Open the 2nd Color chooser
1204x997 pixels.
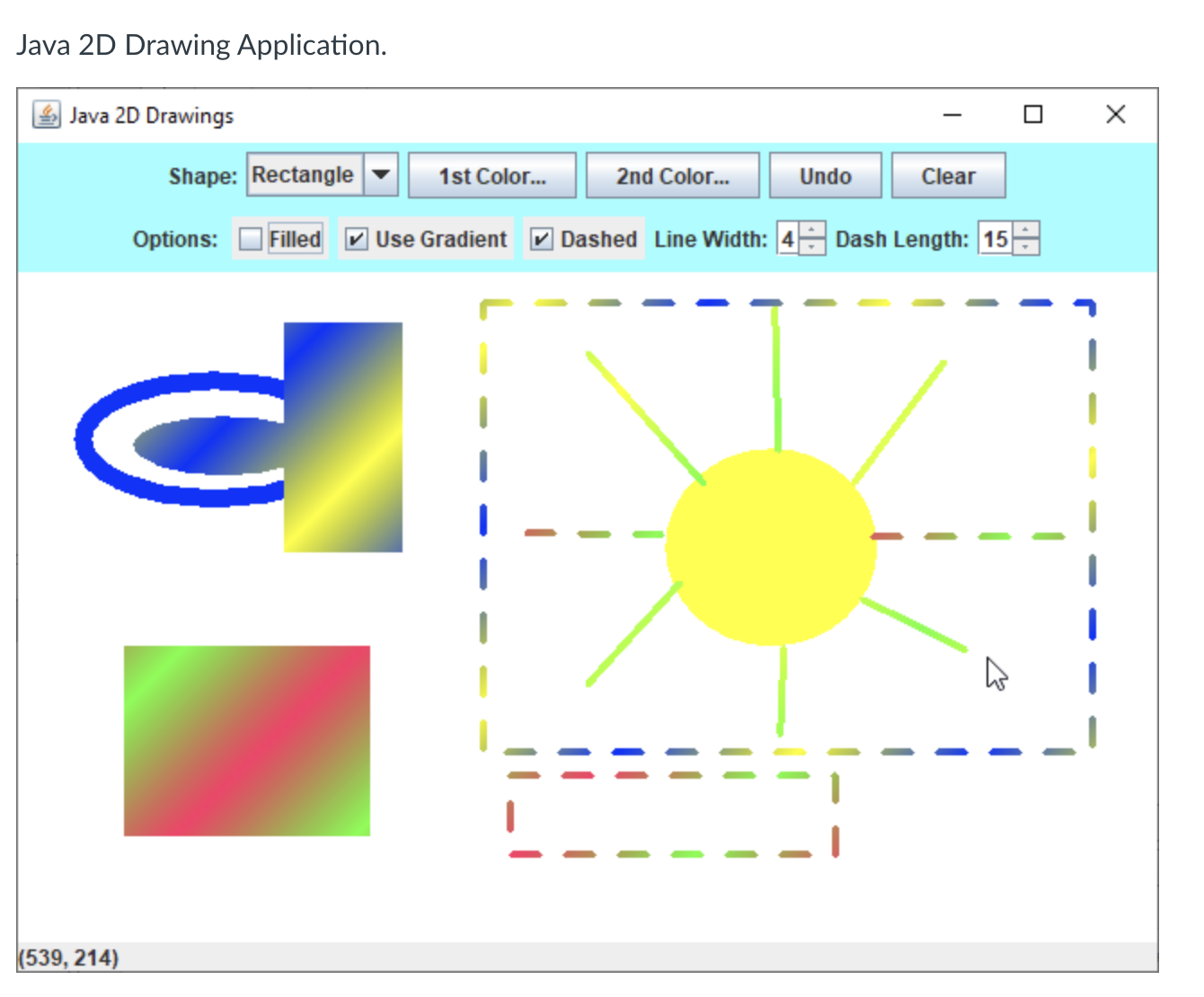pos(673,176)
